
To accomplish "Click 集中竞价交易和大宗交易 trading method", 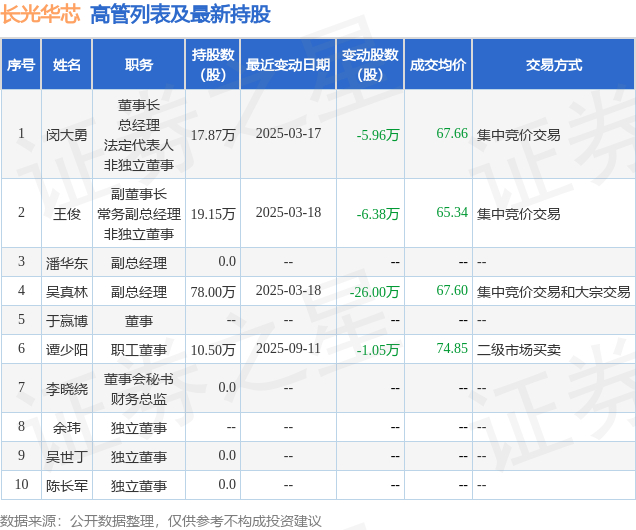I will point(554,292).
